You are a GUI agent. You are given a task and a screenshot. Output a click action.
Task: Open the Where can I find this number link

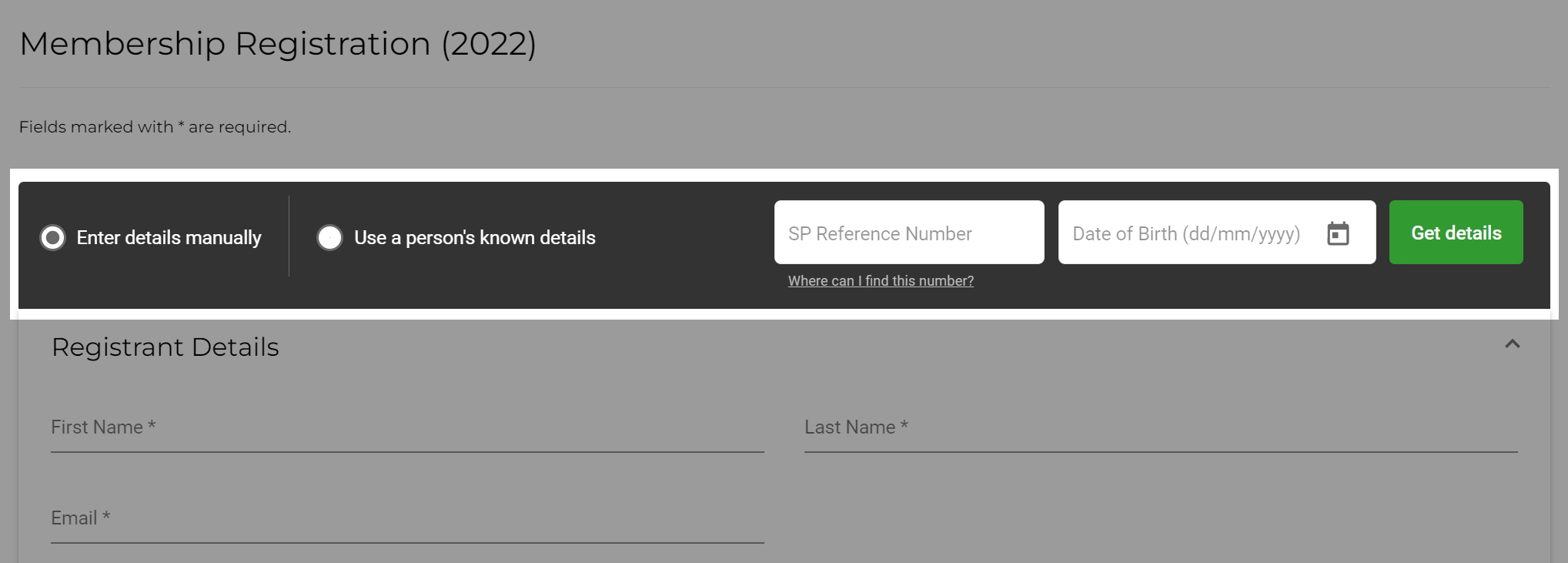pos(881,281)
